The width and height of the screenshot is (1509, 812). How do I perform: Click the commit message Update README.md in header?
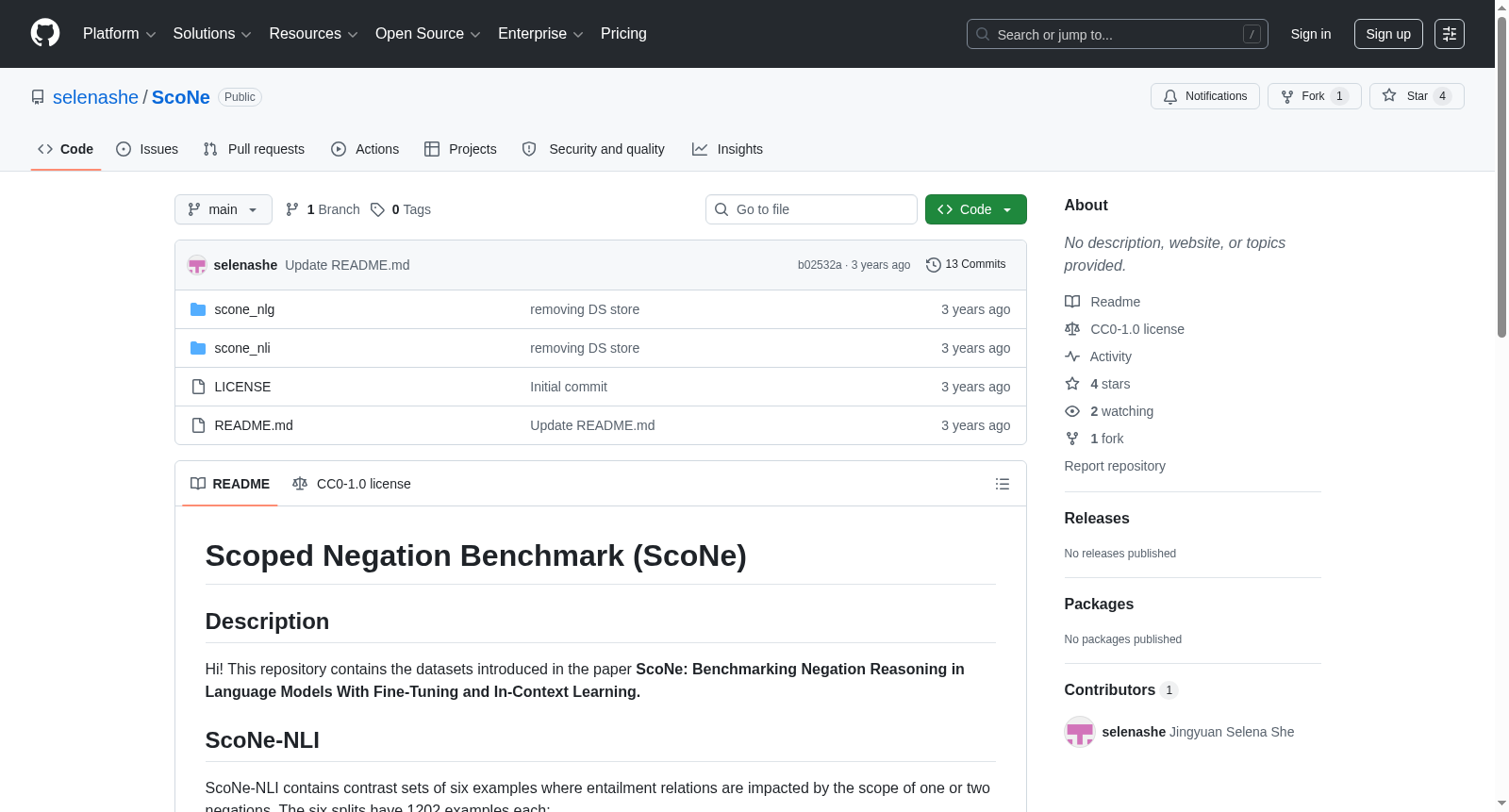[347, 265]
